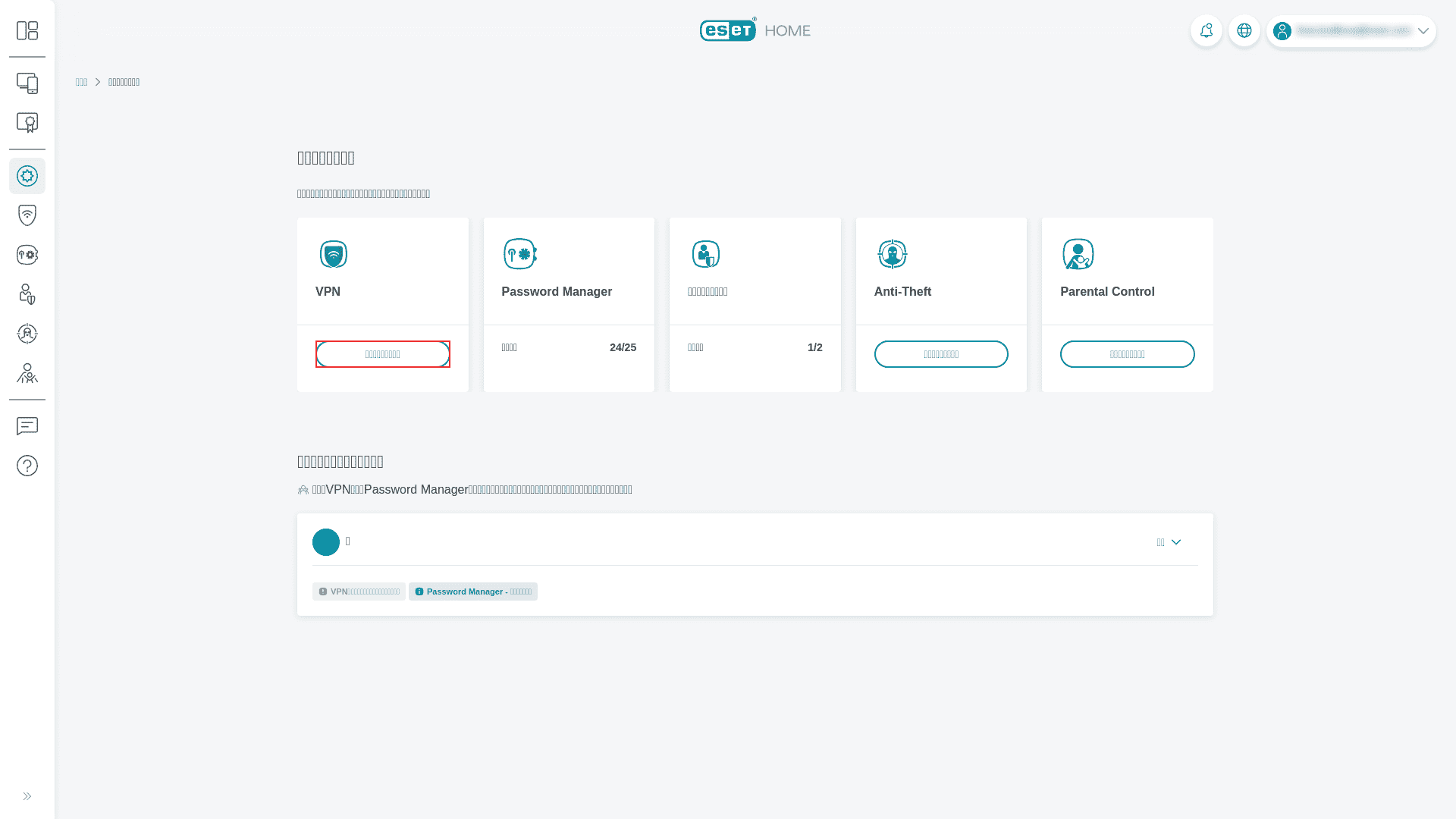The width and height of the screenshot is (1456, 819).
Task: Open the identity protection sidebar icon
Action: pyautogui.click(x=27, y=294)
